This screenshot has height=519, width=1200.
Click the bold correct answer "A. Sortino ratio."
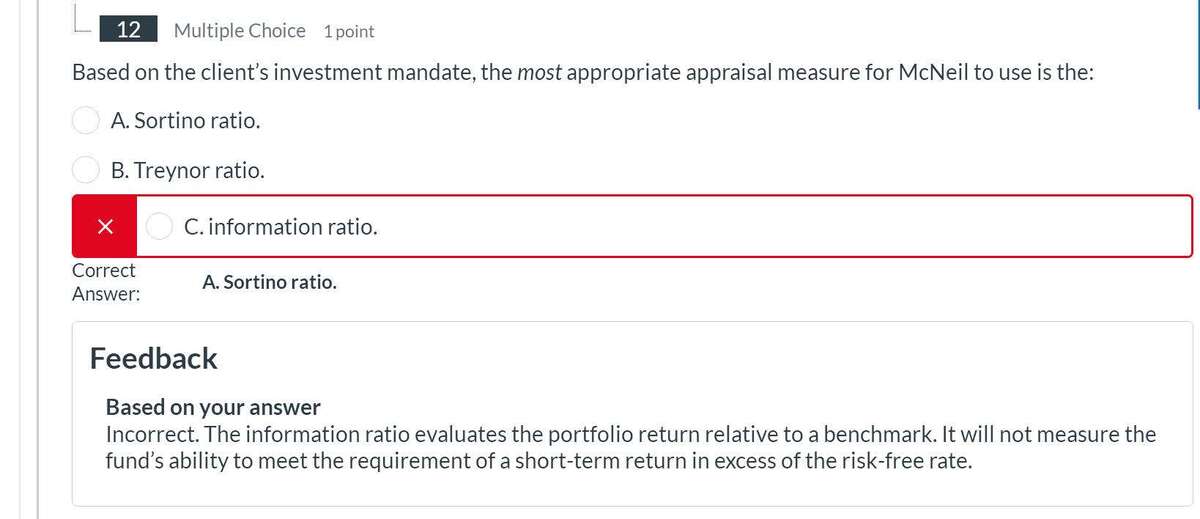[269, 282]
